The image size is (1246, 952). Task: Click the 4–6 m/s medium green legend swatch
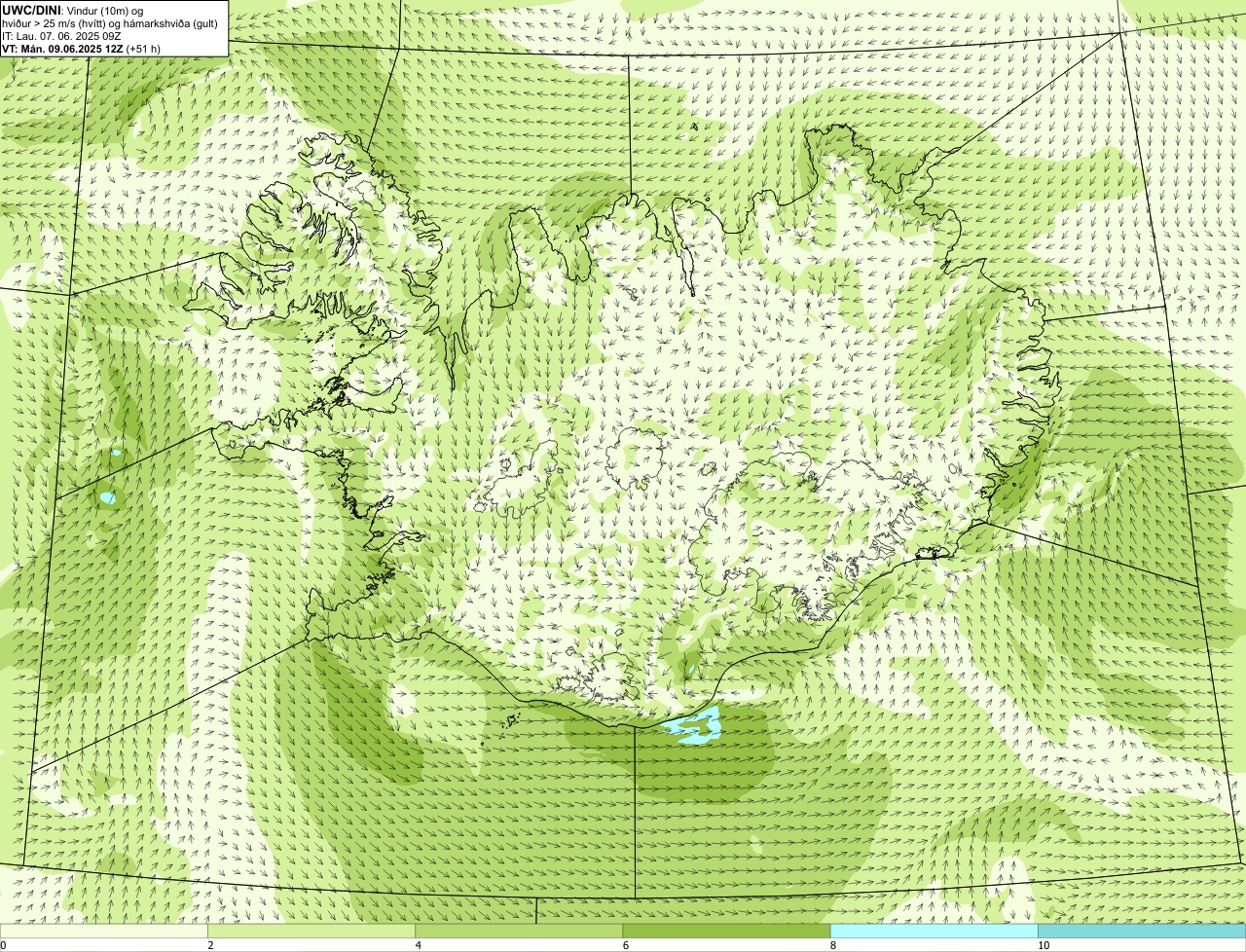[x=519, y=932]
